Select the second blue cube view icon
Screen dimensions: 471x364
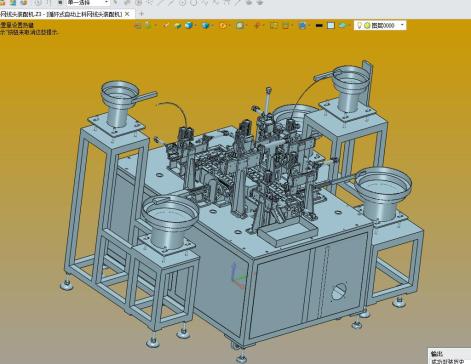pos(205,26)
